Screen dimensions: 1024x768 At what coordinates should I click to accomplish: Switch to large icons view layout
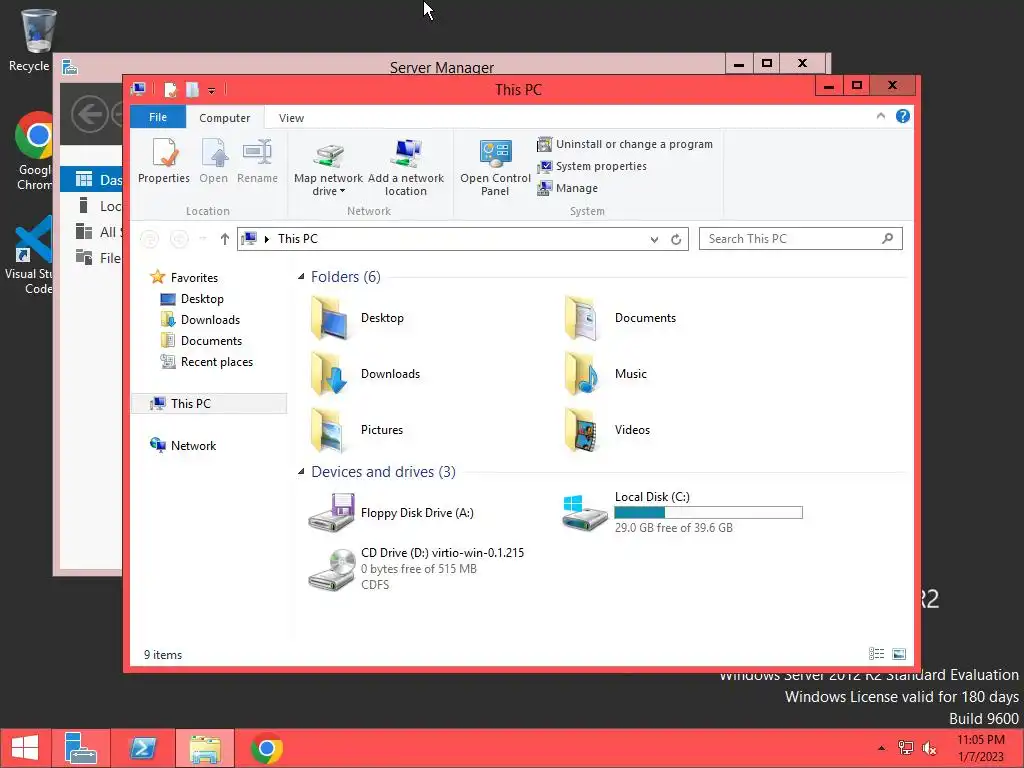point(899,654)
